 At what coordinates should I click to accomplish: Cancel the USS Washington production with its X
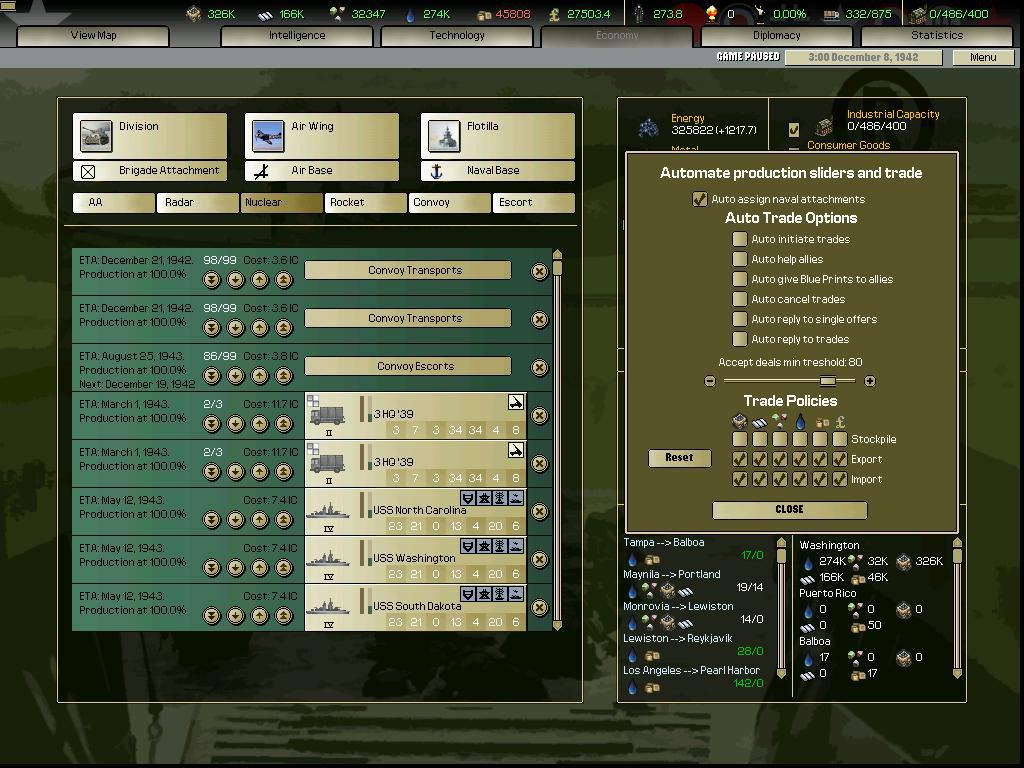click(x=539, y=560)
